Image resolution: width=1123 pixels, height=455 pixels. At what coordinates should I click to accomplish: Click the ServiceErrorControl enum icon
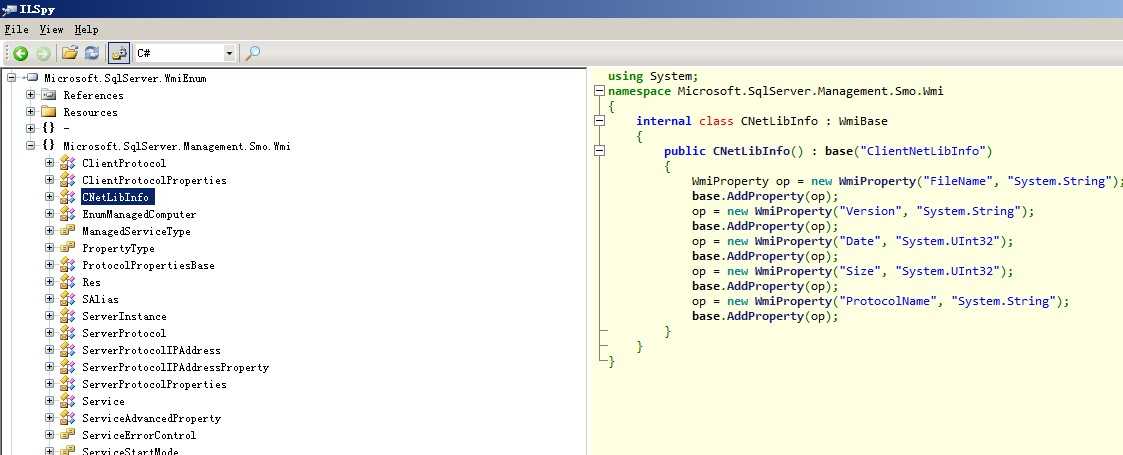[x=67, y=435]
